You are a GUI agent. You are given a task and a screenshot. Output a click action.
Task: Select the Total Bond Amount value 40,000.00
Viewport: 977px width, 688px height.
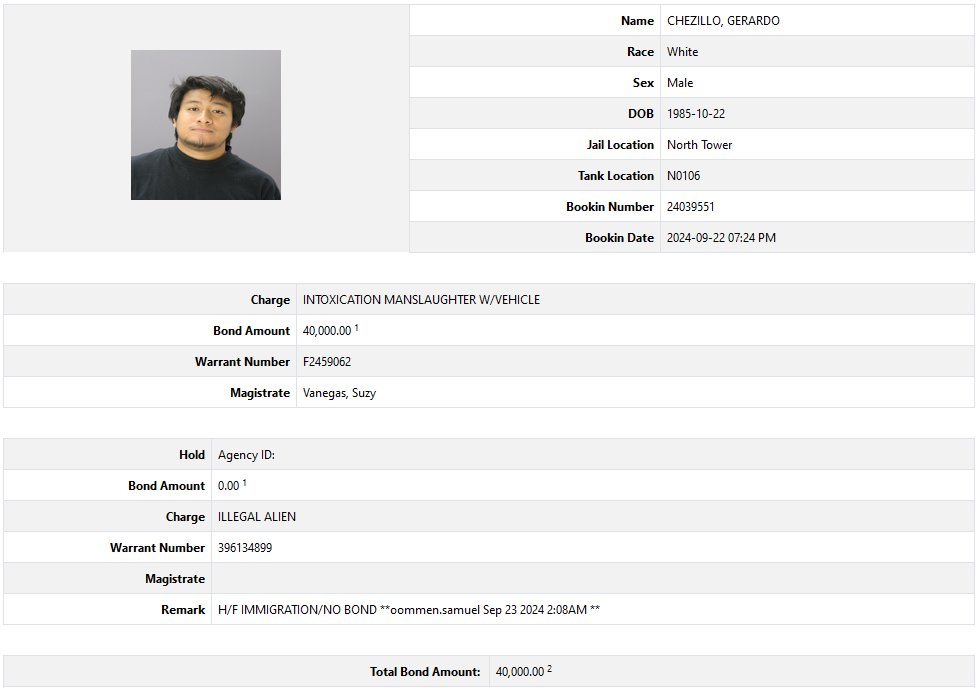520,672
